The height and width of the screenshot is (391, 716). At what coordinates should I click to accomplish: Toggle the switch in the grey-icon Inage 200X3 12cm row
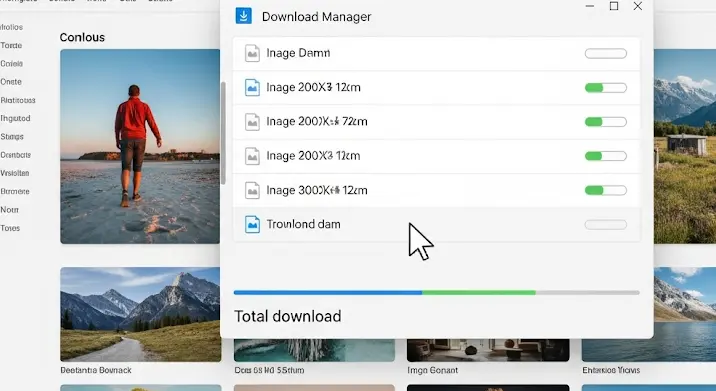(x=605, y=156)
